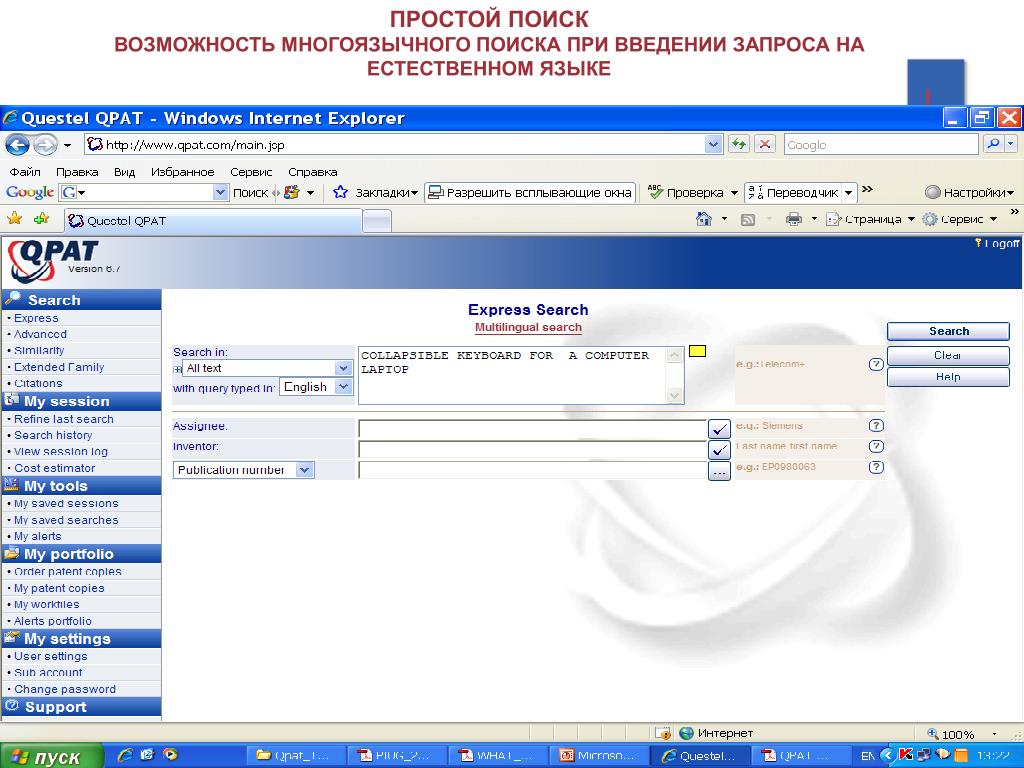Click the Refresh page icon

coord(739,144)
